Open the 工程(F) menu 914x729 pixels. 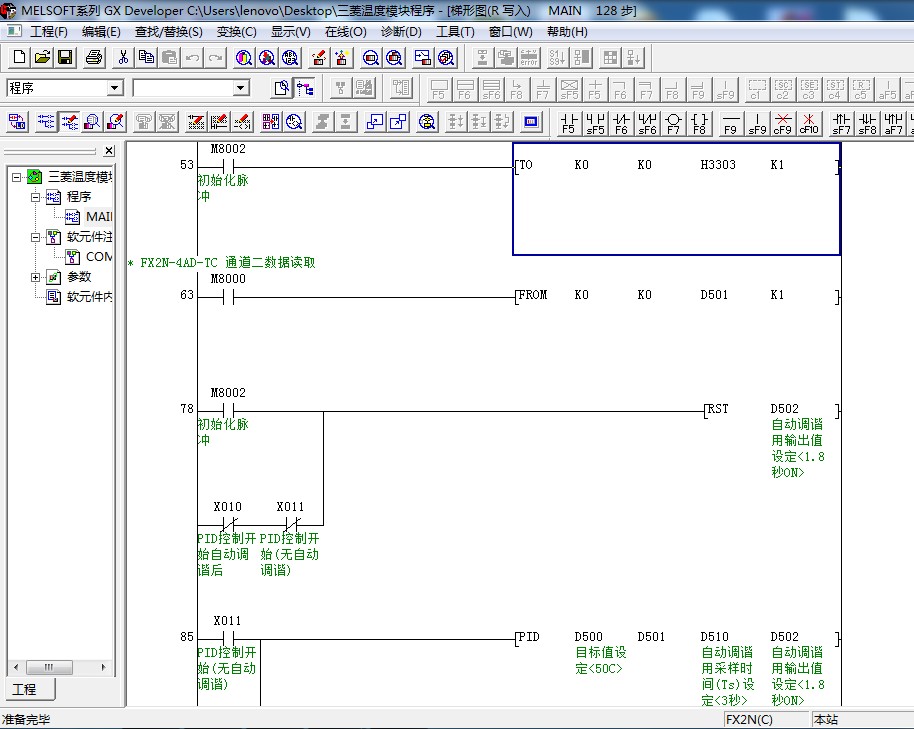point(48,31)
